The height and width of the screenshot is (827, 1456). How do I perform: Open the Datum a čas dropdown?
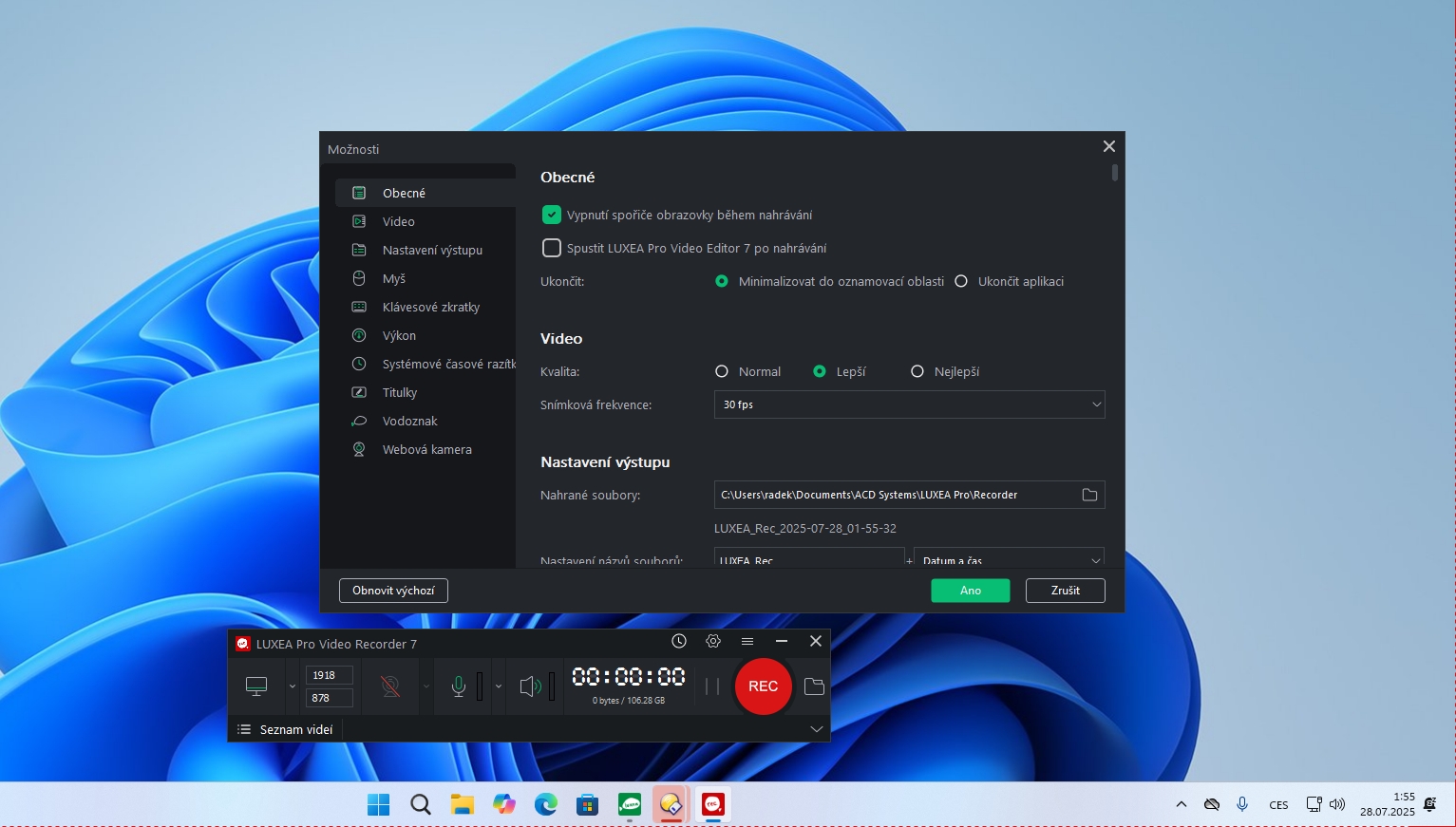point(1009,557)
